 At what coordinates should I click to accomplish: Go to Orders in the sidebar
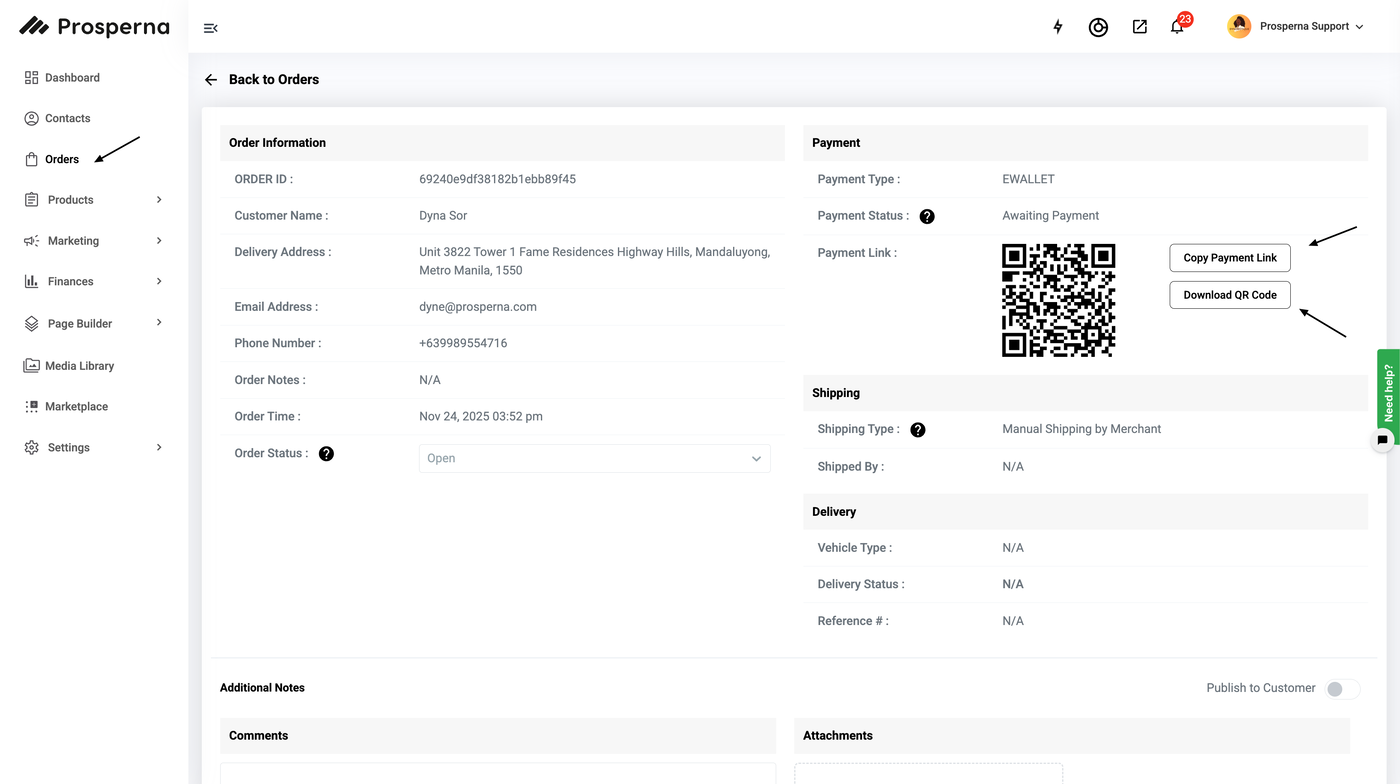tap(61, 159)
